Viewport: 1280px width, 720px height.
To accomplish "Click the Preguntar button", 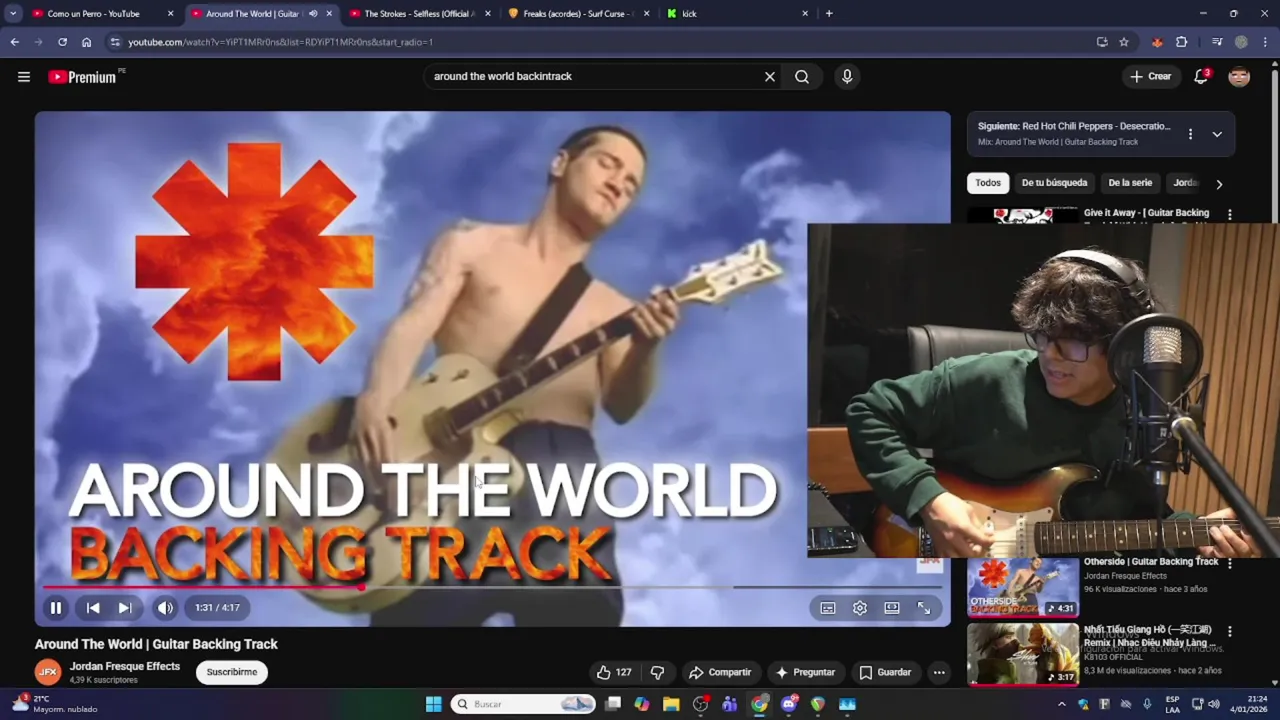I will [805, 672].
